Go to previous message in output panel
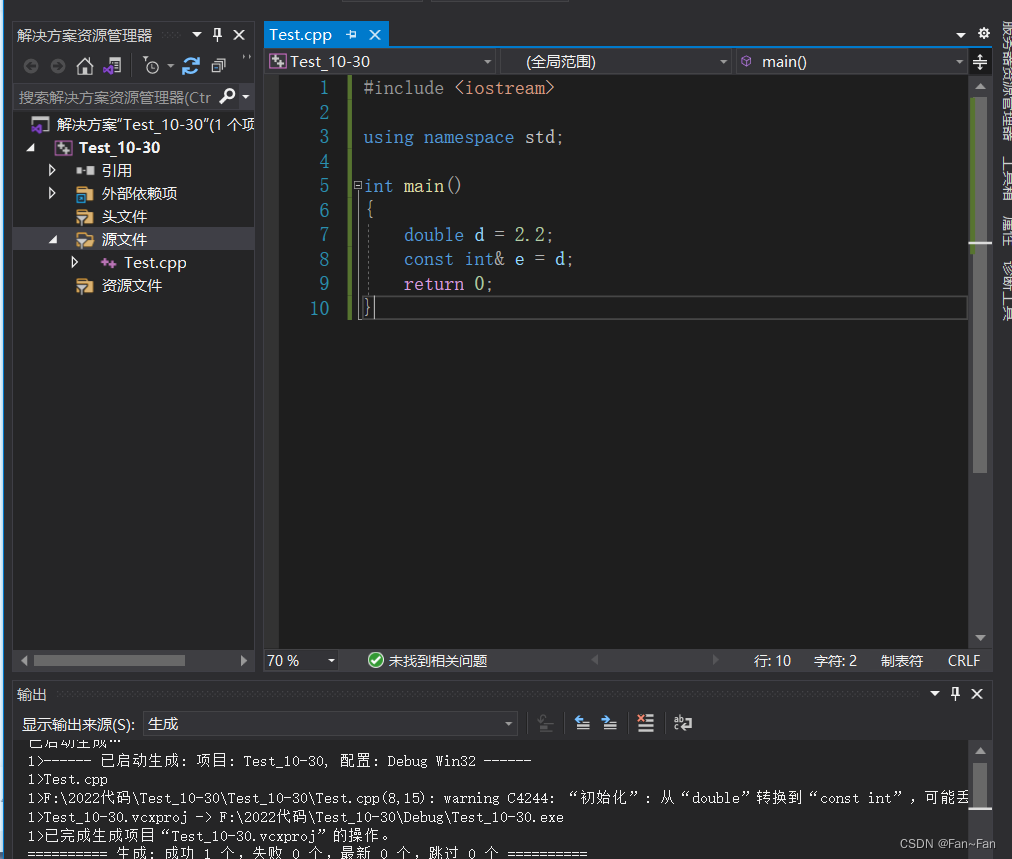This screenshot has width=1012, height=859. click(582, 723)
